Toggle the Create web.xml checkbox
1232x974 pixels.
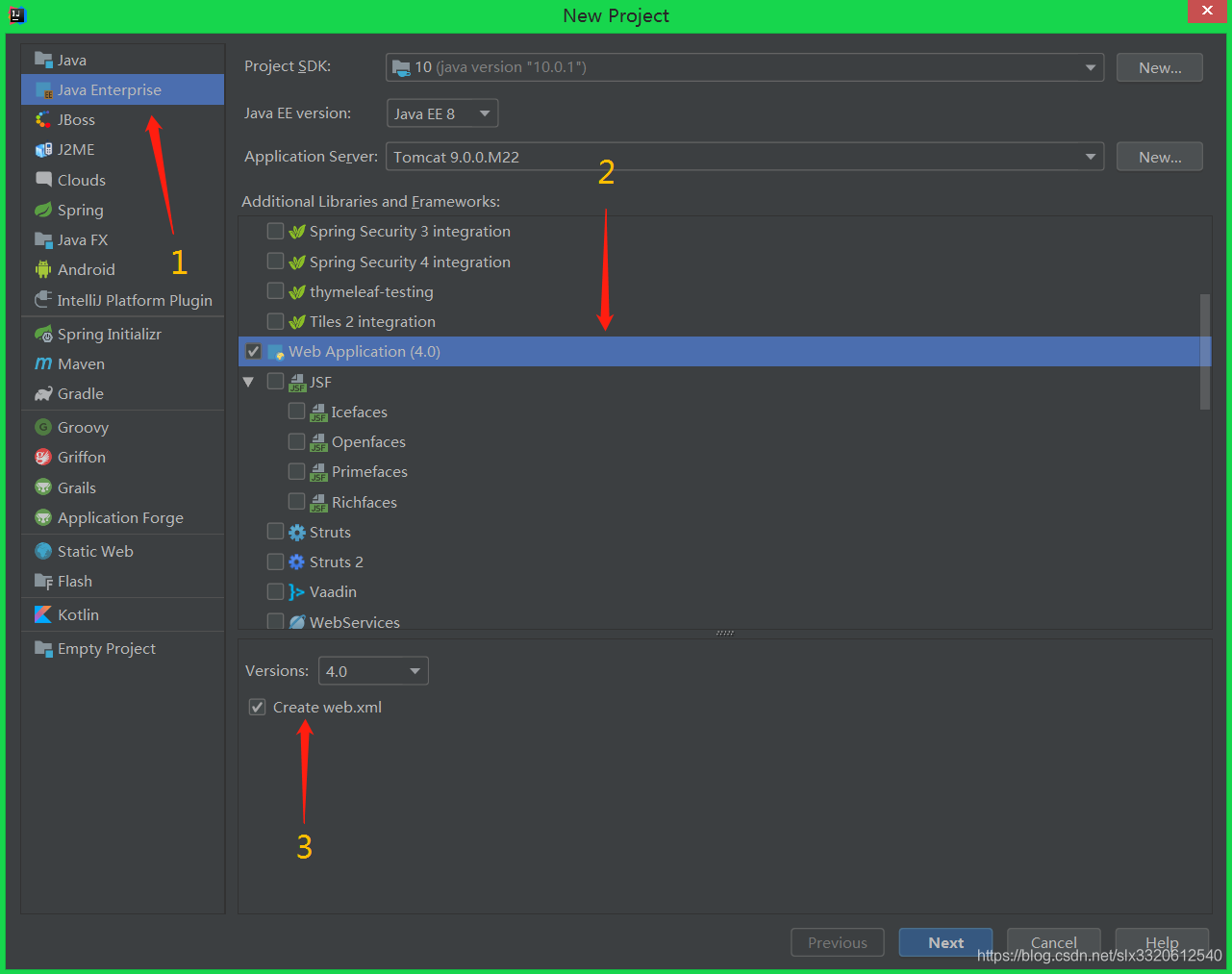(257, 707)
